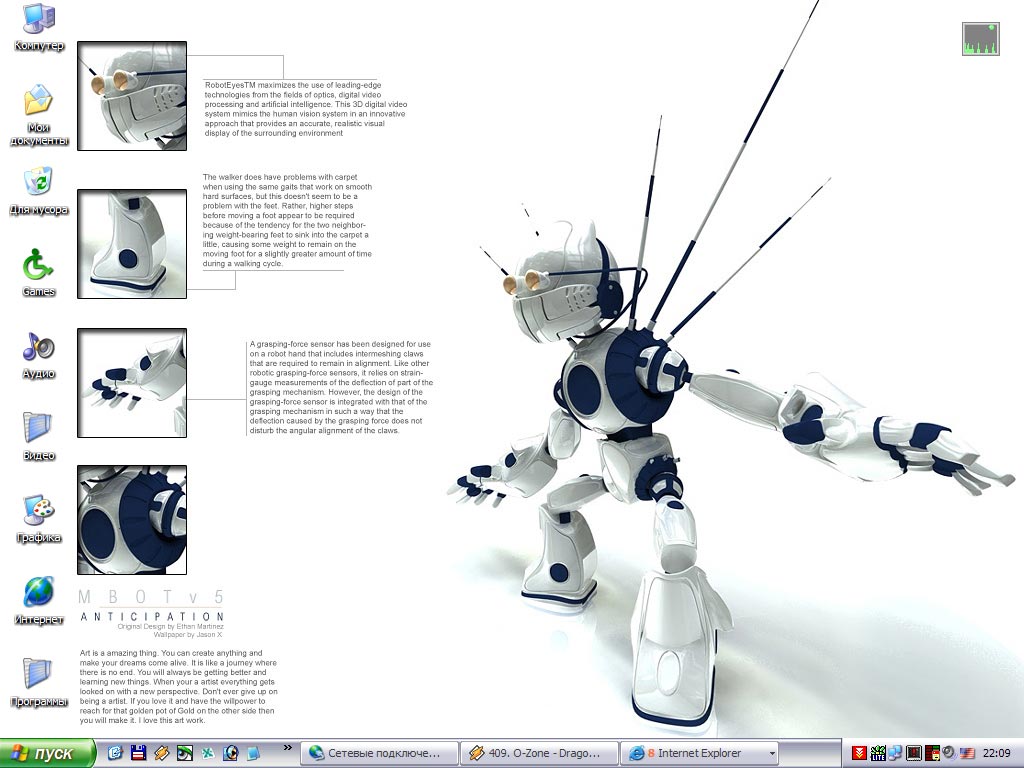The width and height of the screenshot is (1024, 768).
Task: Expand the Quick Launch overflow chevron
Action: click(287, 748)
